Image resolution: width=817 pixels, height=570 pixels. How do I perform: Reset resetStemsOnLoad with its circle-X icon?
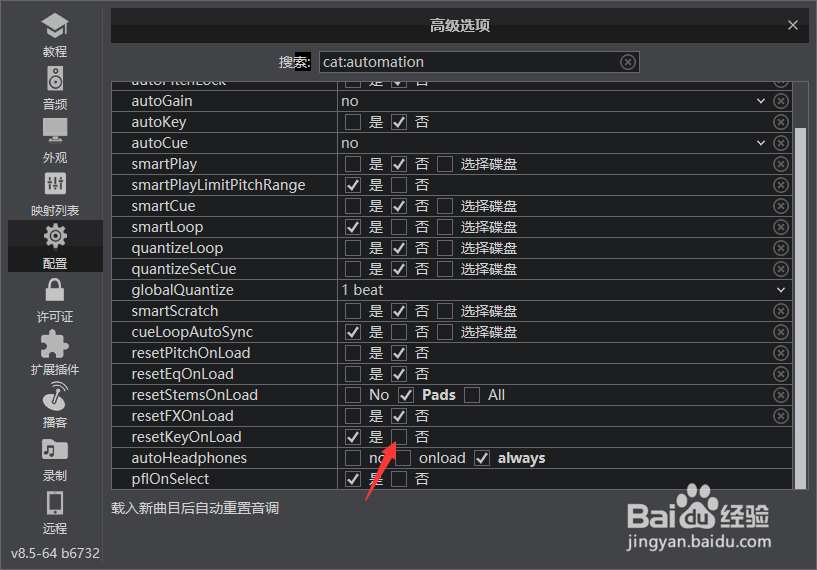[x=781, y=395]
